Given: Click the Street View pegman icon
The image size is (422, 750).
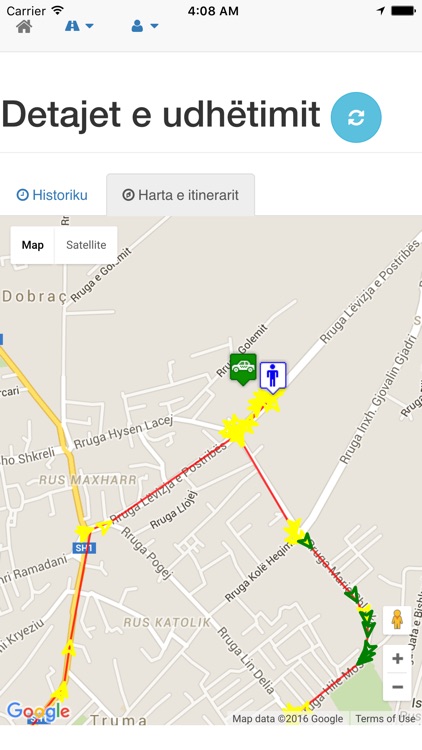Looking at the screenshot, I should [x=397, y=619].
